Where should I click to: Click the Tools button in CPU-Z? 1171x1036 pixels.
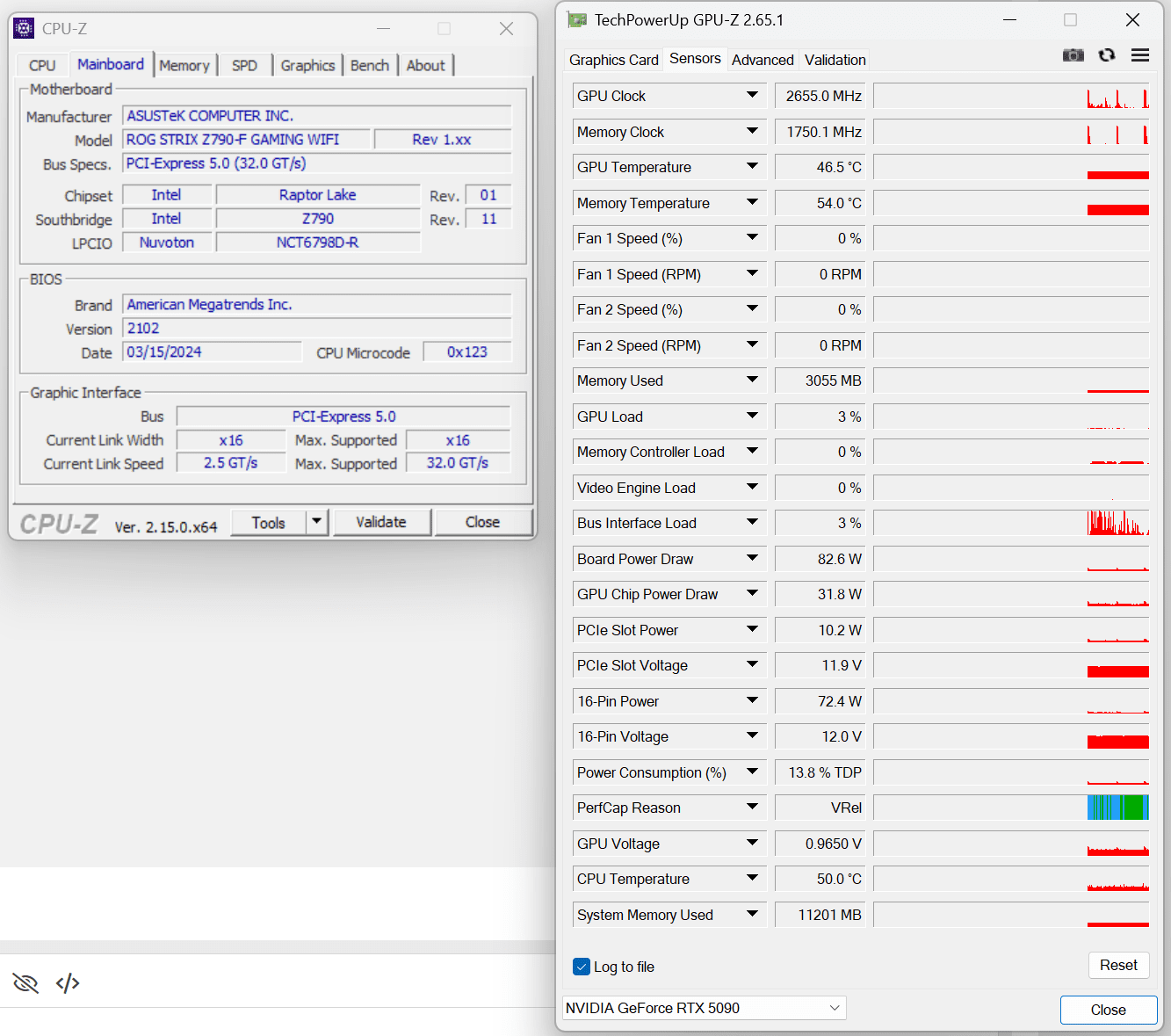pos(269,522)
